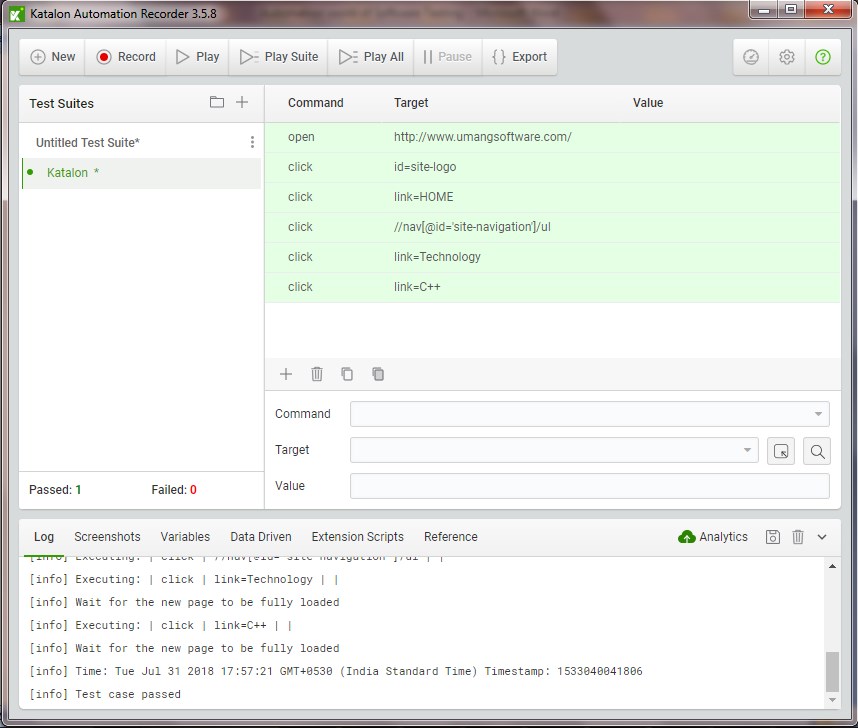Viewport: 858px width, 728px height.
Task: Close the Katalon Recorder window
Action: tap(828, 10)
